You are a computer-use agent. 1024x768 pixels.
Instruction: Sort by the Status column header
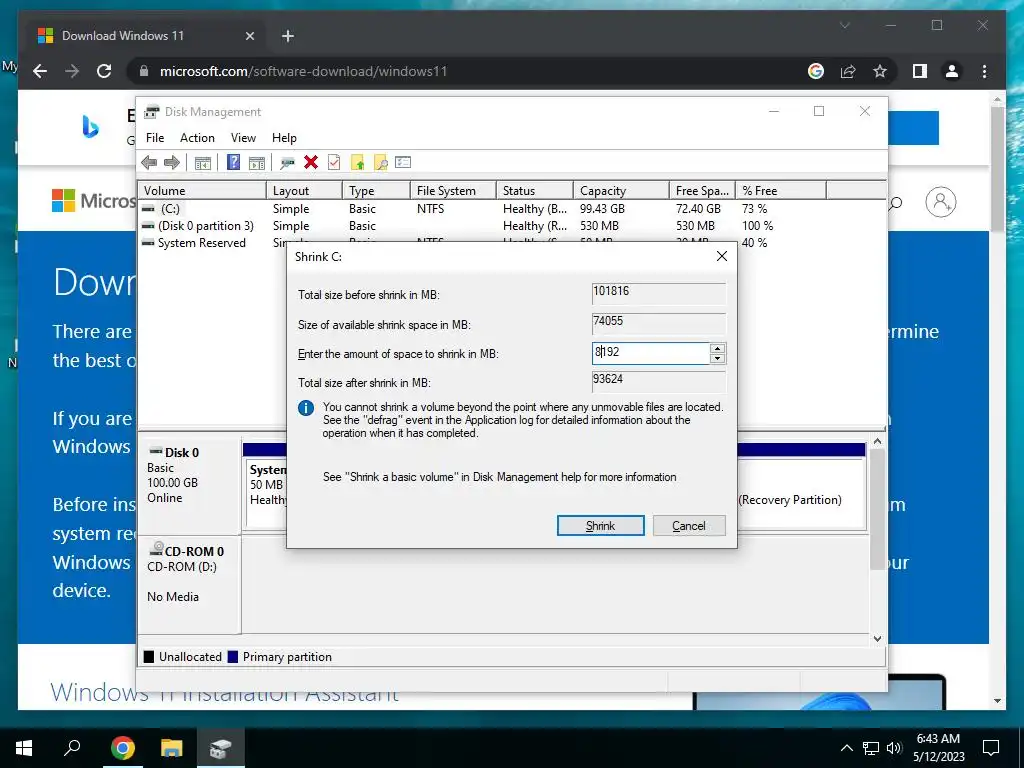(x=535, y=191)
